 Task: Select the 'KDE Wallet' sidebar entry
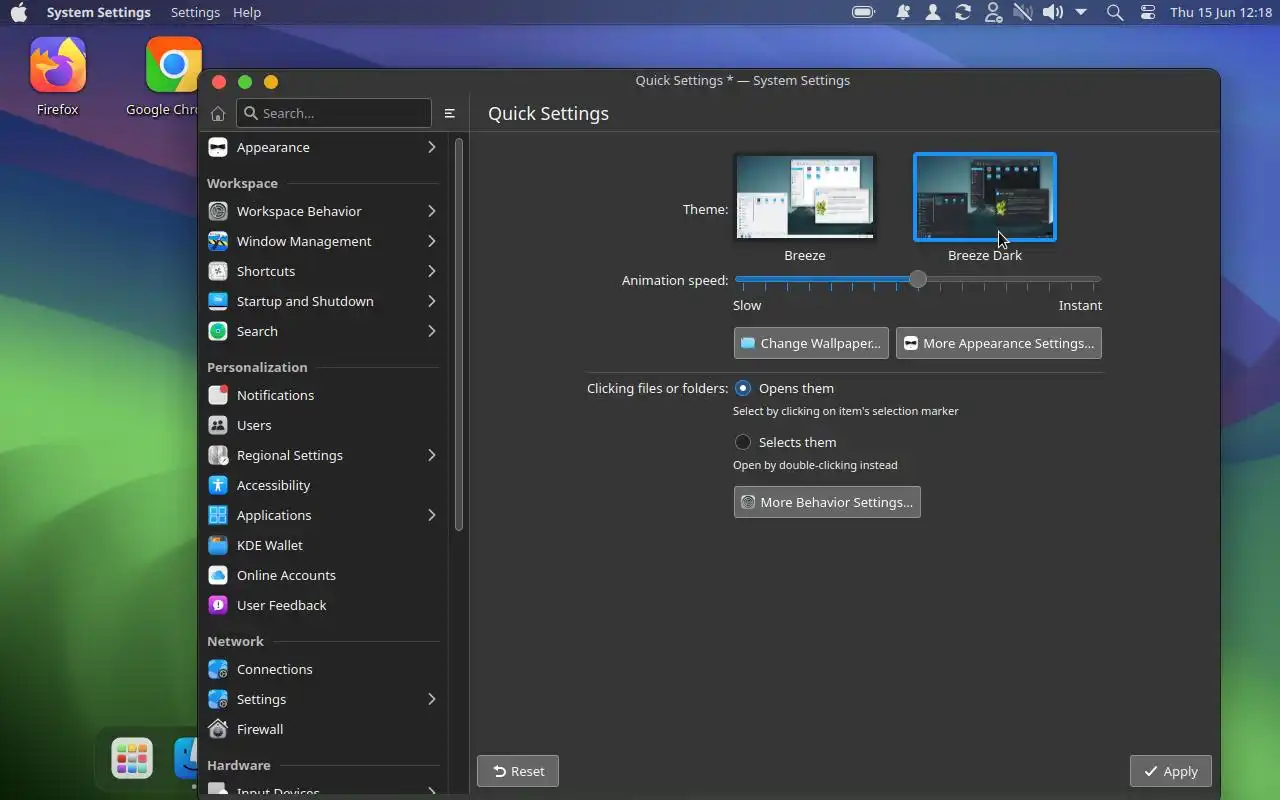pyautogui.click(x=322, y=545)
